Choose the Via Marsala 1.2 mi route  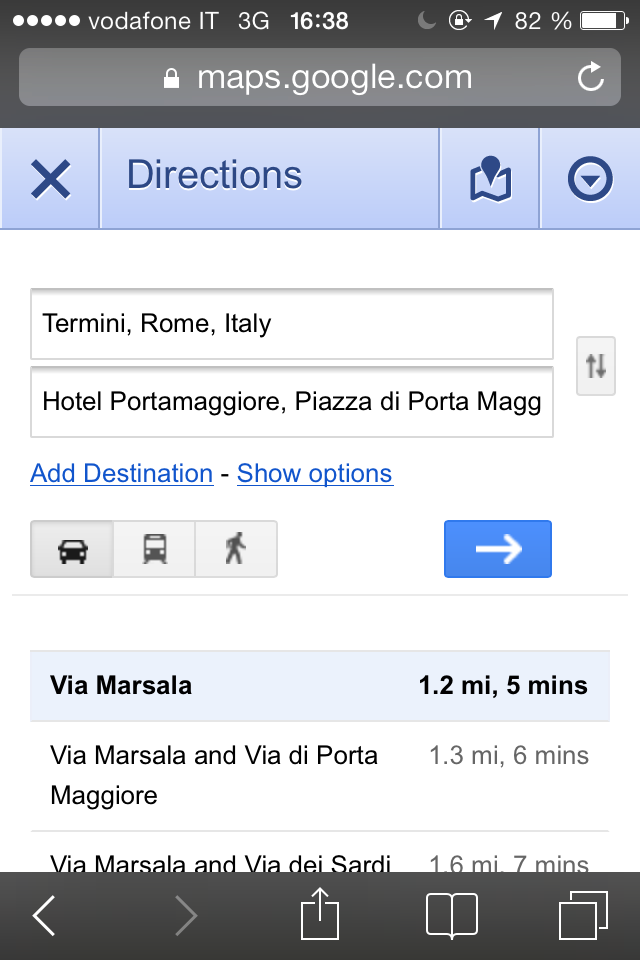pyautogui.click(x=320, y=686)
